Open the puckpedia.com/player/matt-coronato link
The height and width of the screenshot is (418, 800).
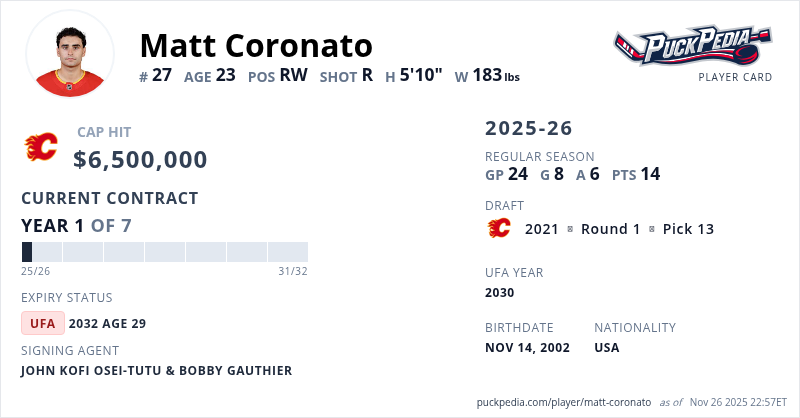click(565, 401)
